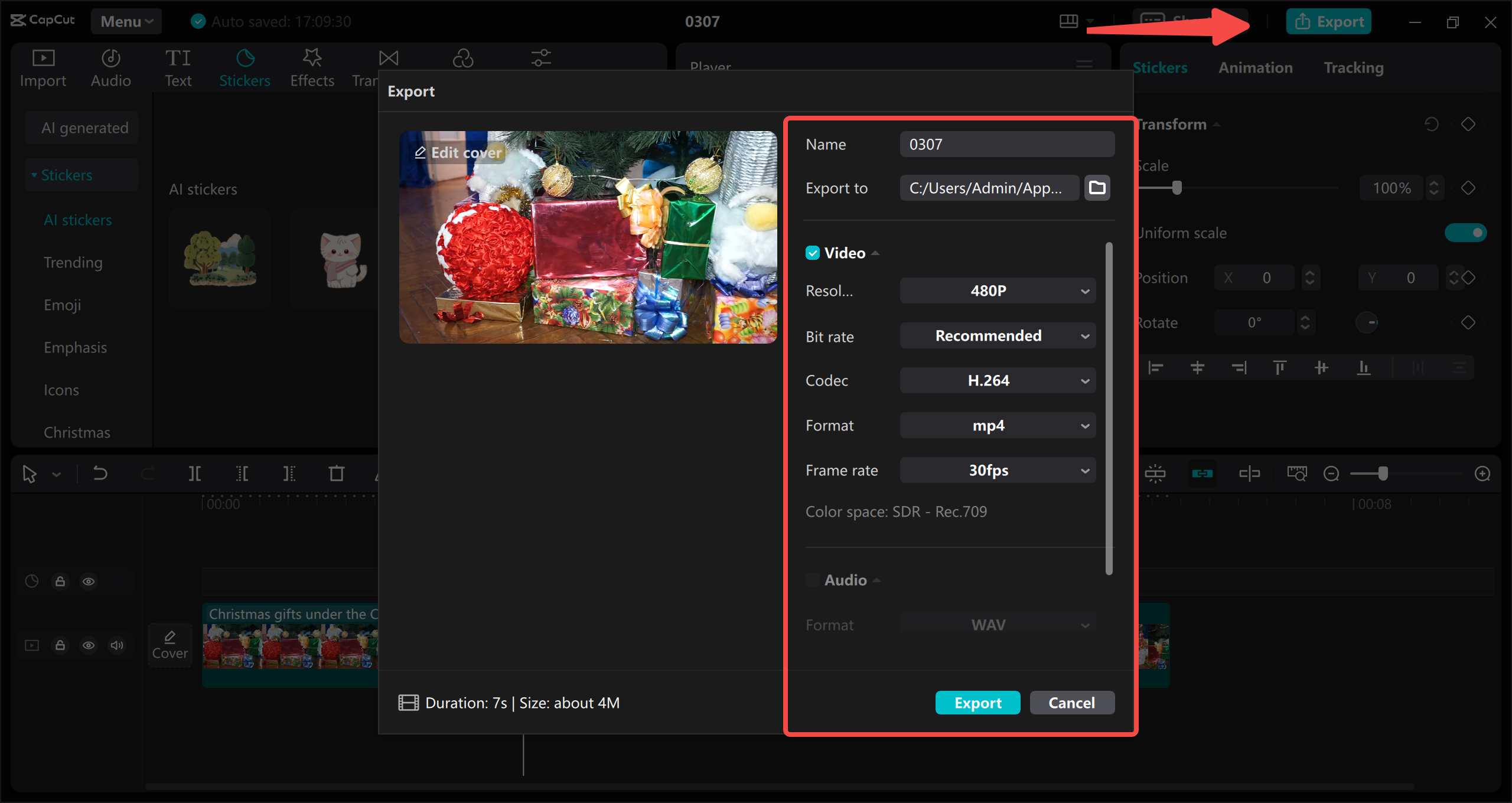1512x803 pixels.
Task: Switch to the Animation tab
Action: pos(1255,67)
